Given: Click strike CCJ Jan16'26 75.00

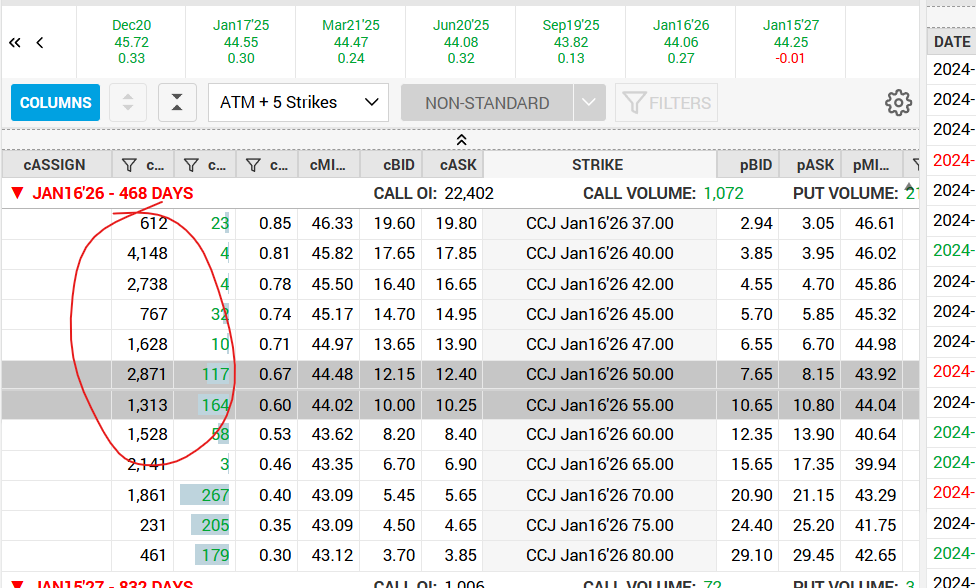Looking at the screenshot, I should coord(599,525).
